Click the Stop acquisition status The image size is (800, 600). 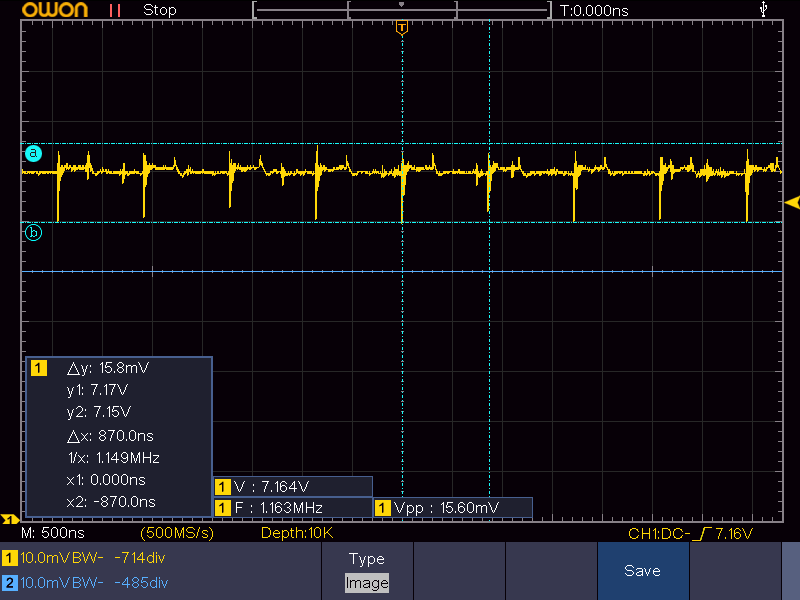tap(160, 10)
